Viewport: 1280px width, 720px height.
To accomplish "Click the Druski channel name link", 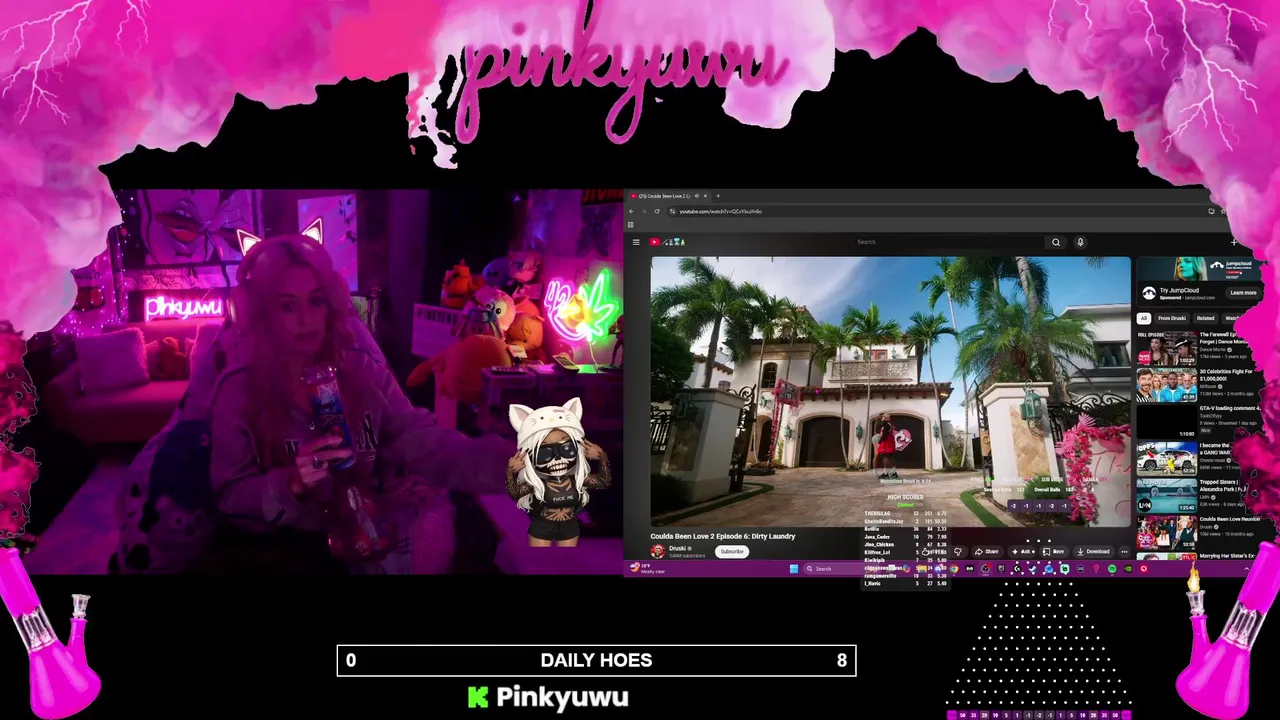I will [x=677, y=548].
